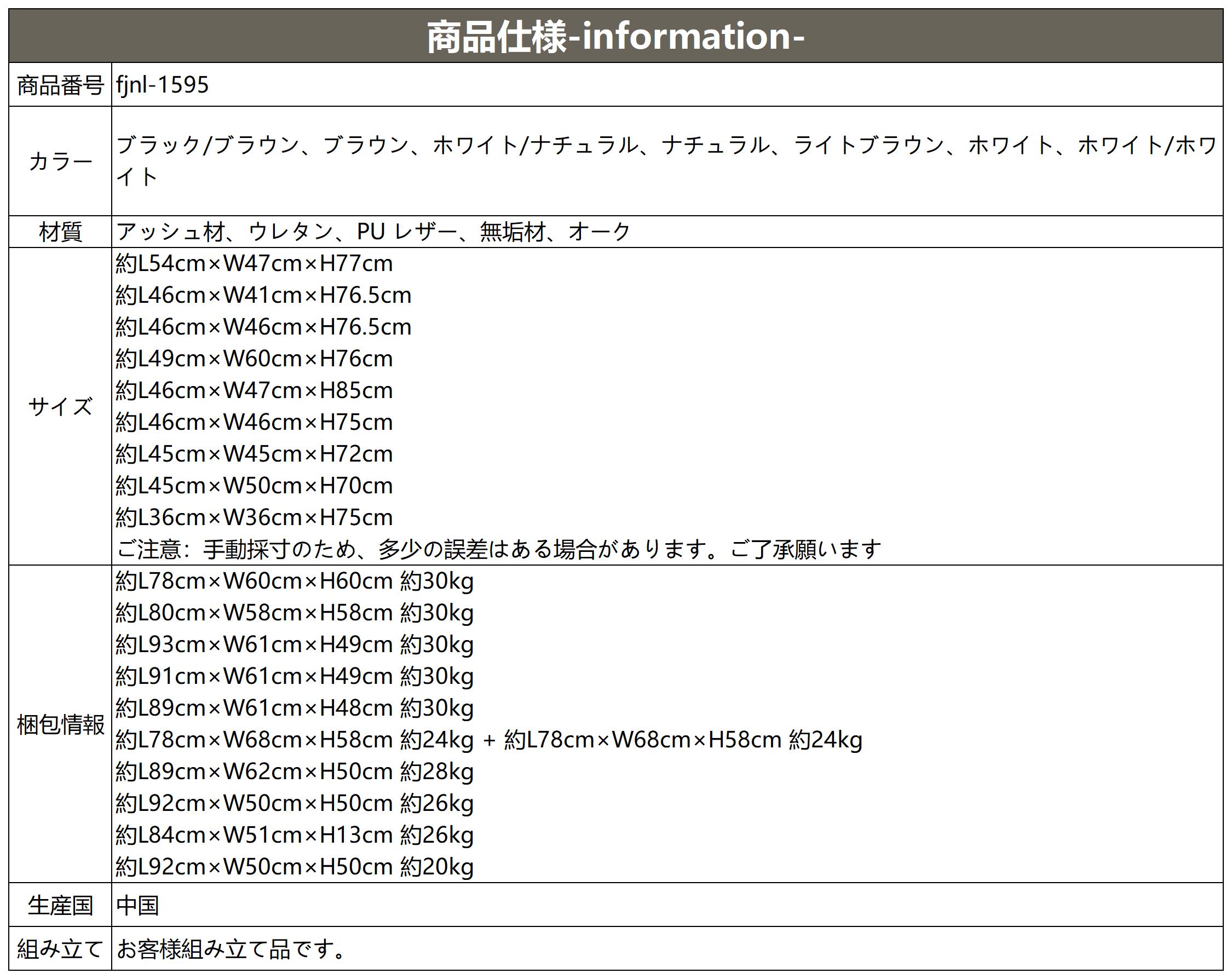Click packing line 約L93cm×W61cm×H49cm 約30kg
Image resolution: width=1232 pixels, height=979 pixels.
tap(294, 645)
